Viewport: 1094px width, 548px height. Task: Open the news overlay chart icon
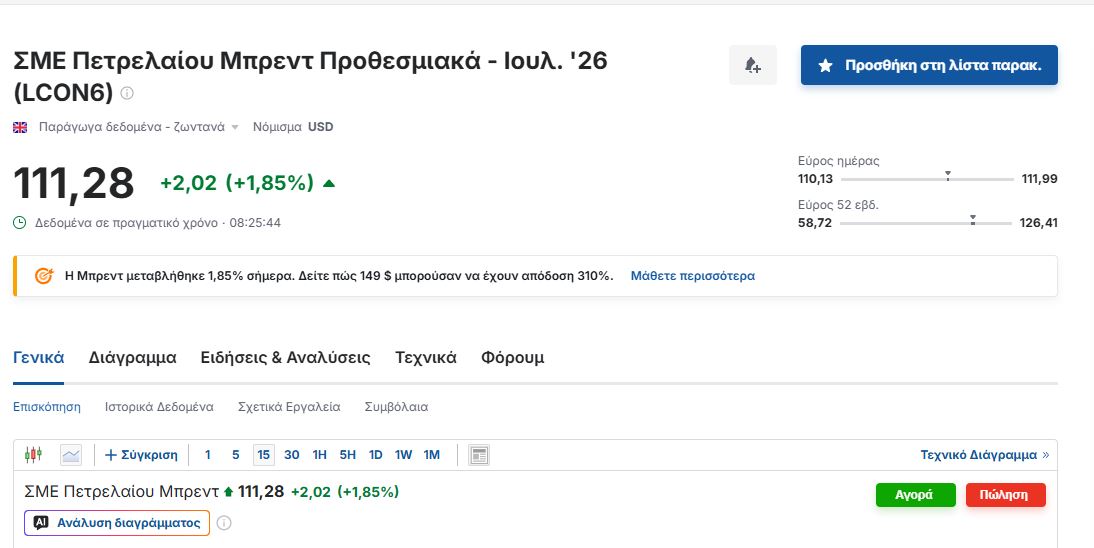click(479, 455)
